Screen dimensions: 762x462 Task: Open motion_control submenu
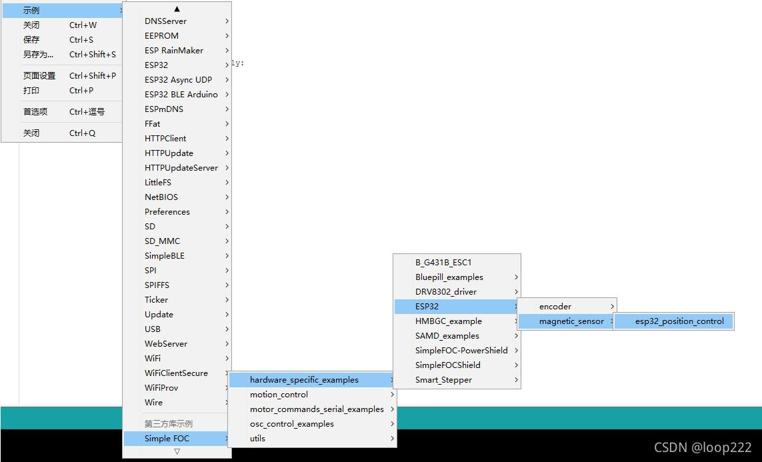tap(312, 394)
